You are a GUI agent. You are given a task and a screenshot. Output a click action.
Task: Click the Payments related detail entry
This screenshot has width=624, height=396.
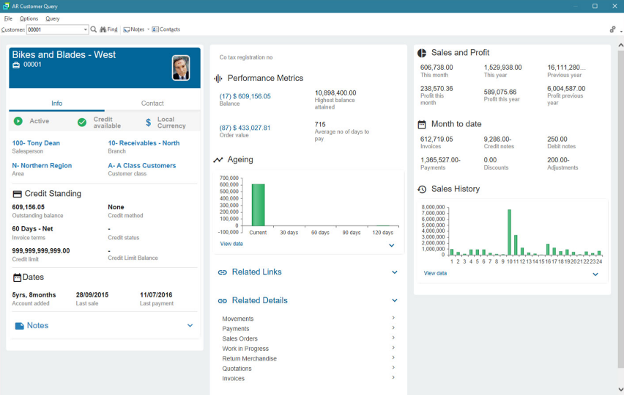point(236,329)
